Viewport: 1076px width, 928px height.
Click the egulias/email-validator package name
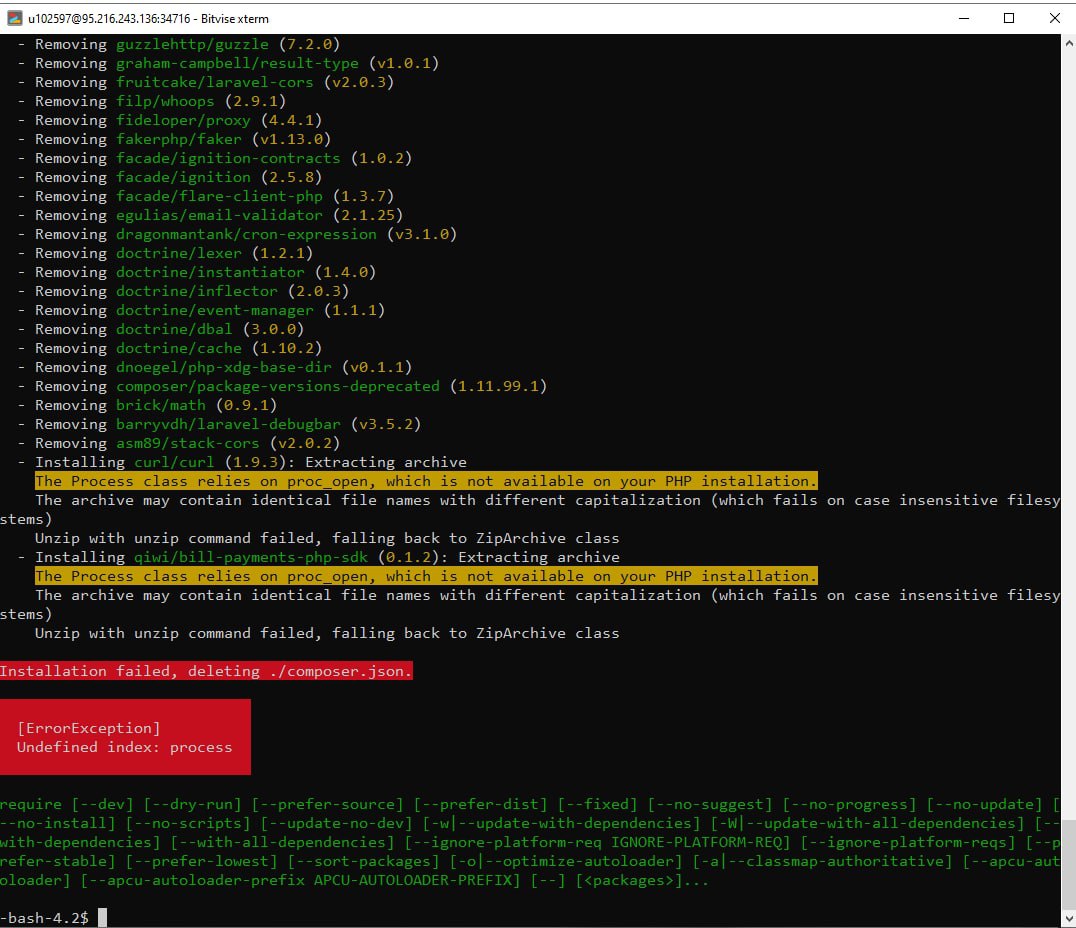click(x=219, y=216)
